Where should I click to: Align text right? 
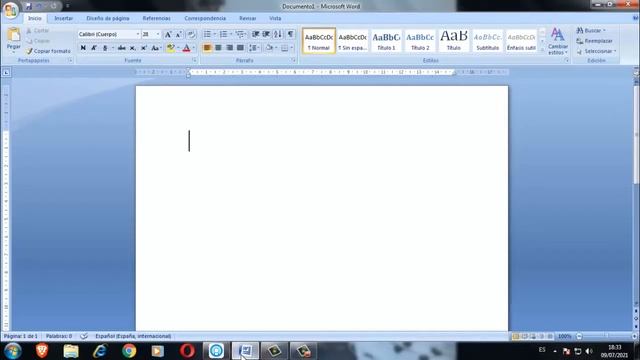point(229,48)
